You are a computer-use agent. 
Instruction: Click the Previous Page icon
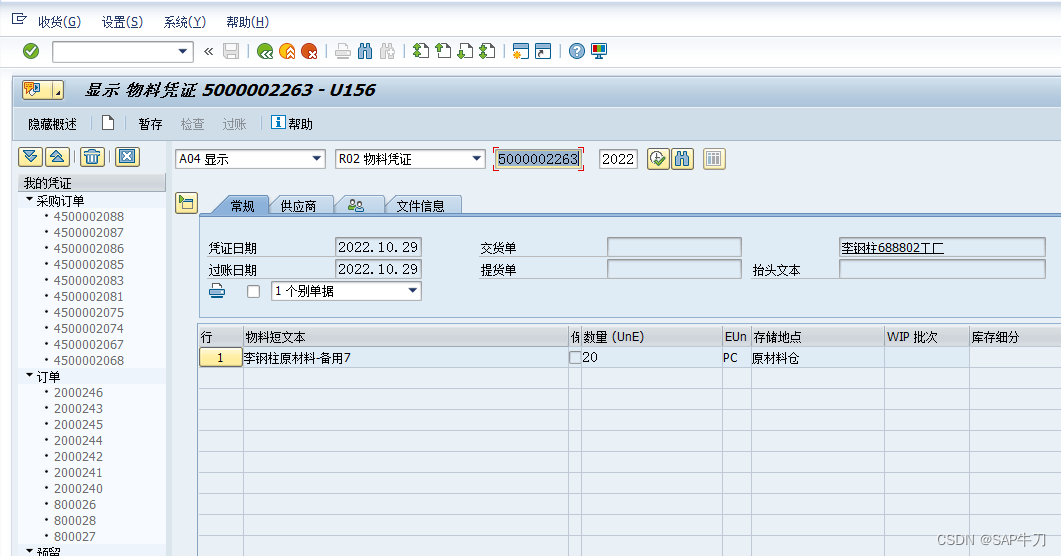[443, 51]
